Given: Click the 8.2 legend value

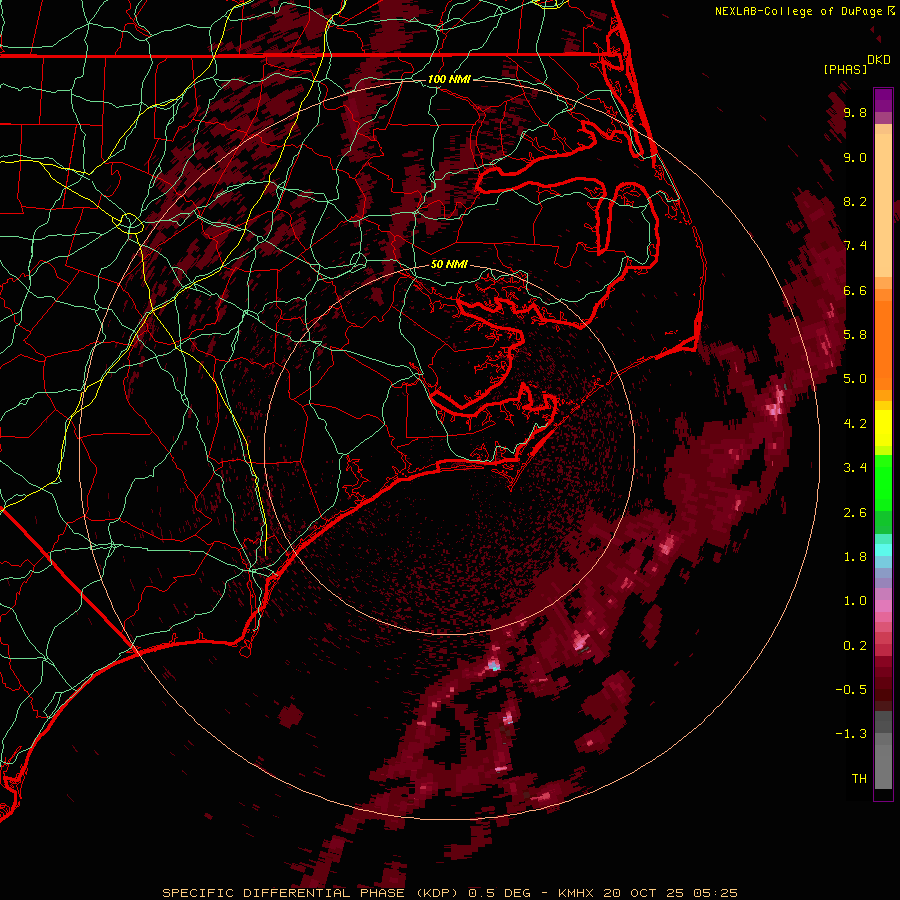Looking at the screenshot, I should 855,201.
